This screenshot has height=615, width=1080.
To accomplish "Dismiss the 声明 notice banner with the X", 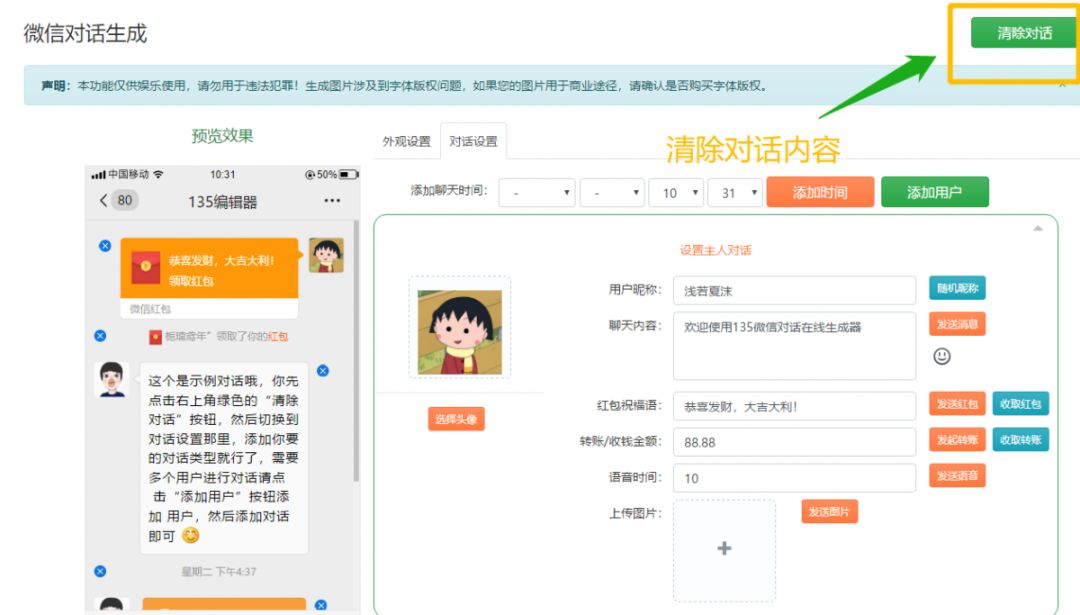I will click(x=1062, y=84).
